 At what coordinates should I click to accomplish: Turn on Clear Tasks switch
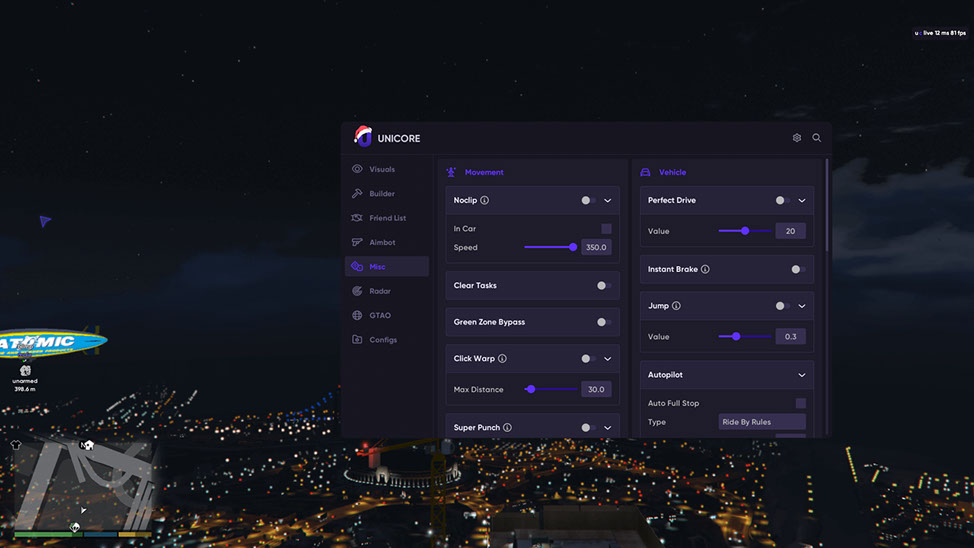(603, 285)
